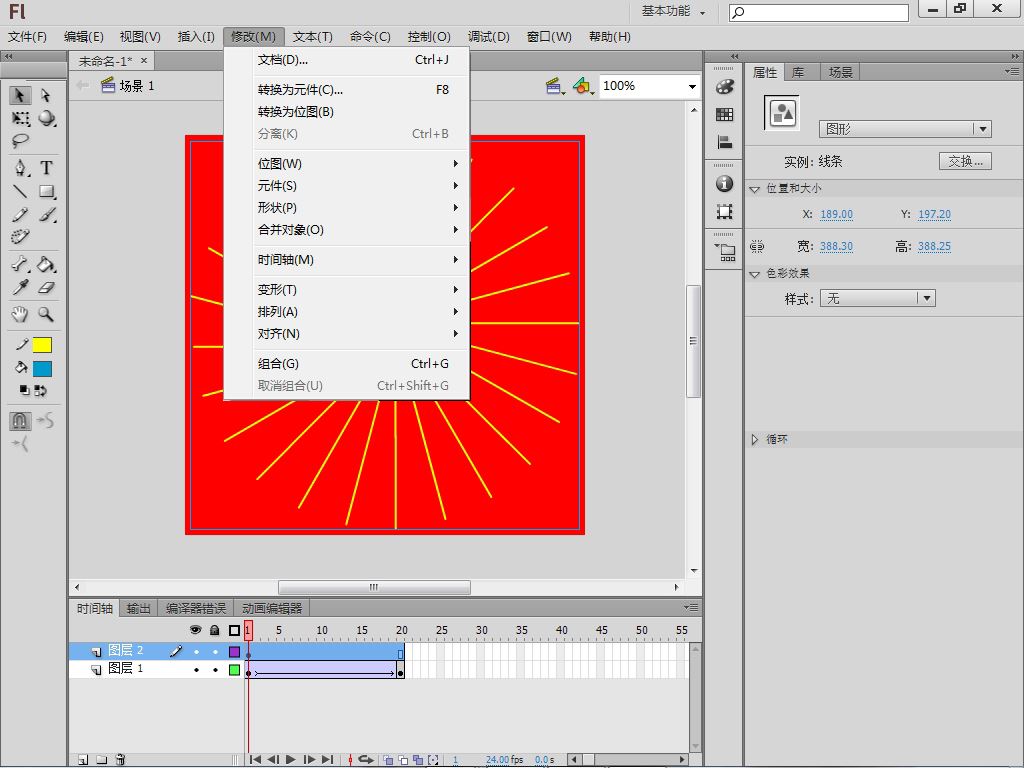Select the Zoom magnifier tool
The width and height of the screenshot is (1024, 768).
click(46, 314)
